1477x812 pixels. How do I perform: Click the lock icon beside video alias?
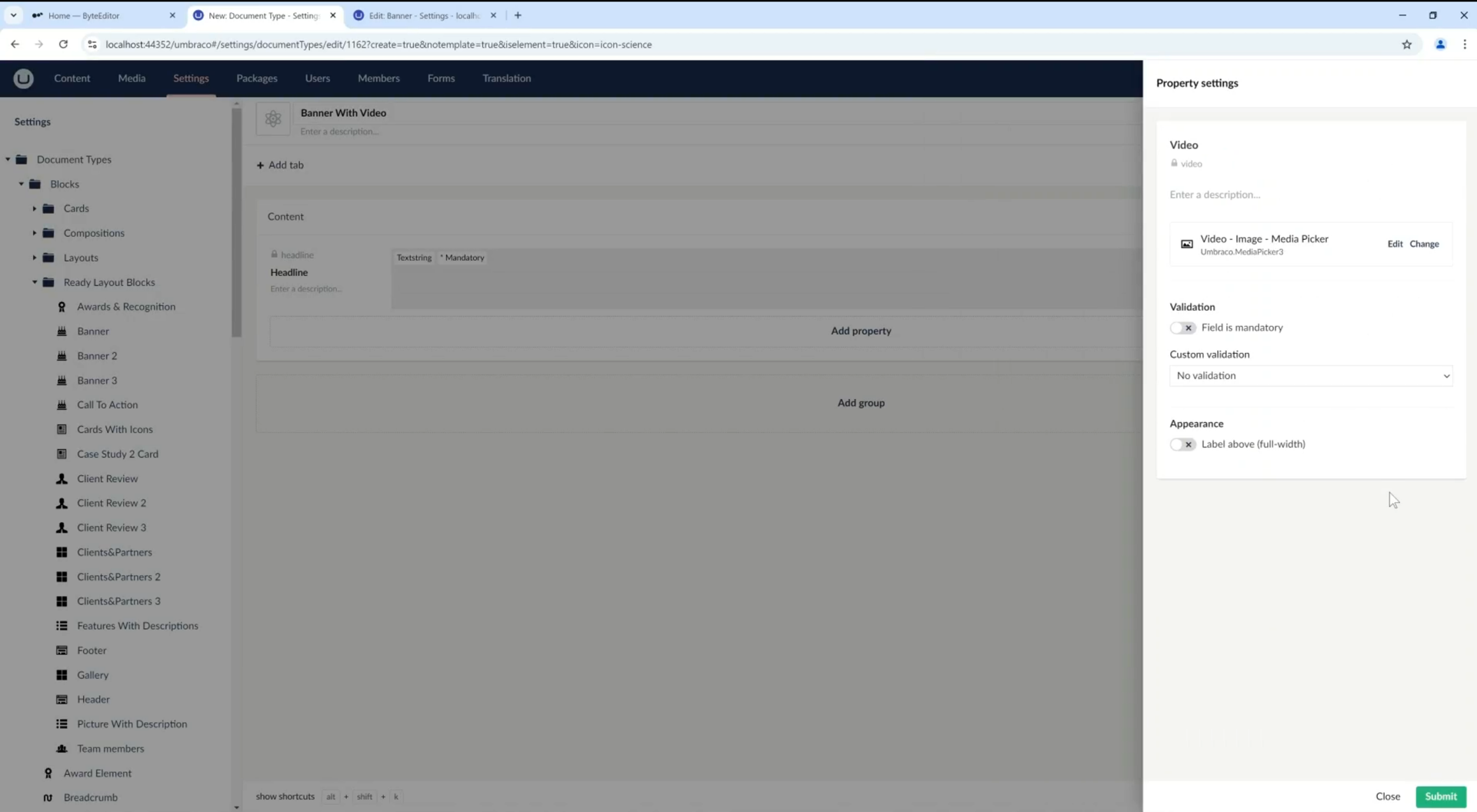pyautogui.click(x=1174, y=163)
